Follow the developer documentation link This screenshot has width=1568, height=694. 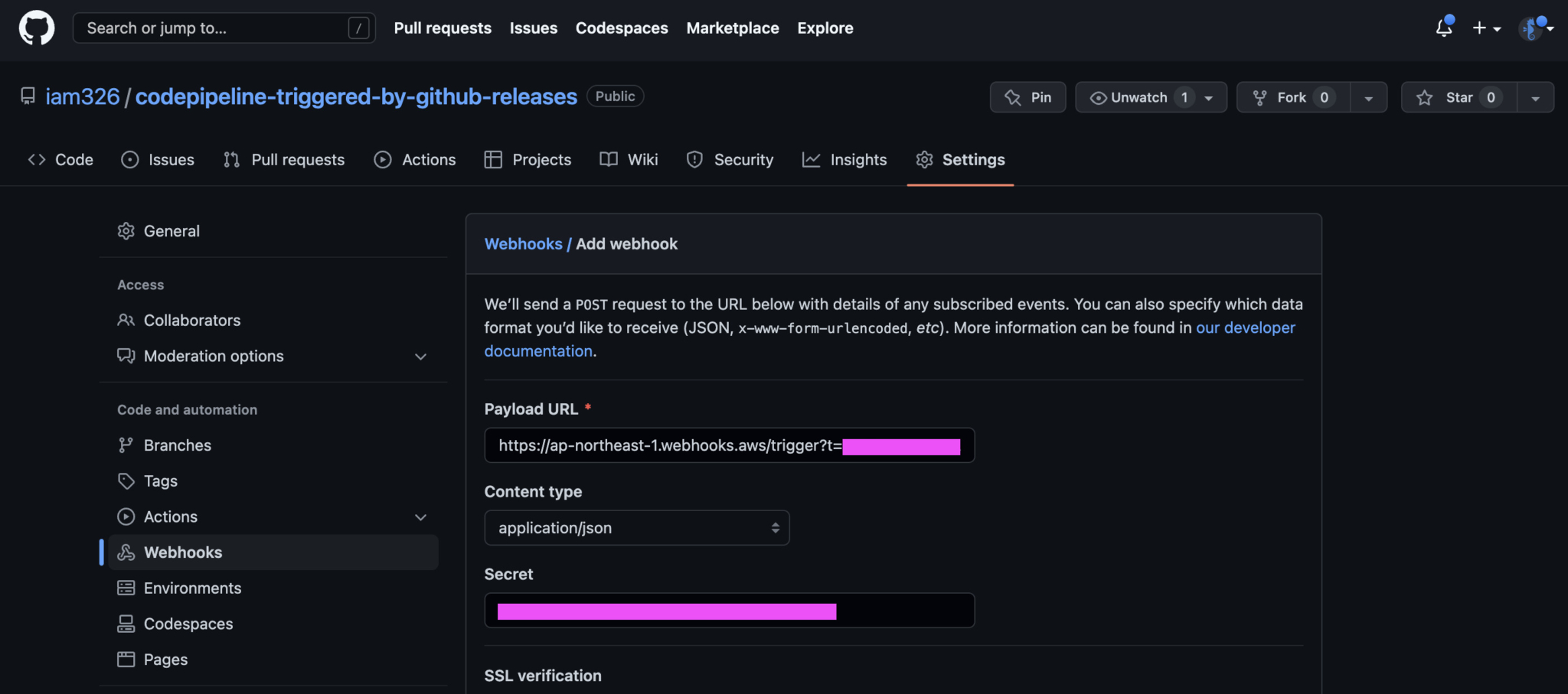pyautogui.click(x=1245, y=327)
